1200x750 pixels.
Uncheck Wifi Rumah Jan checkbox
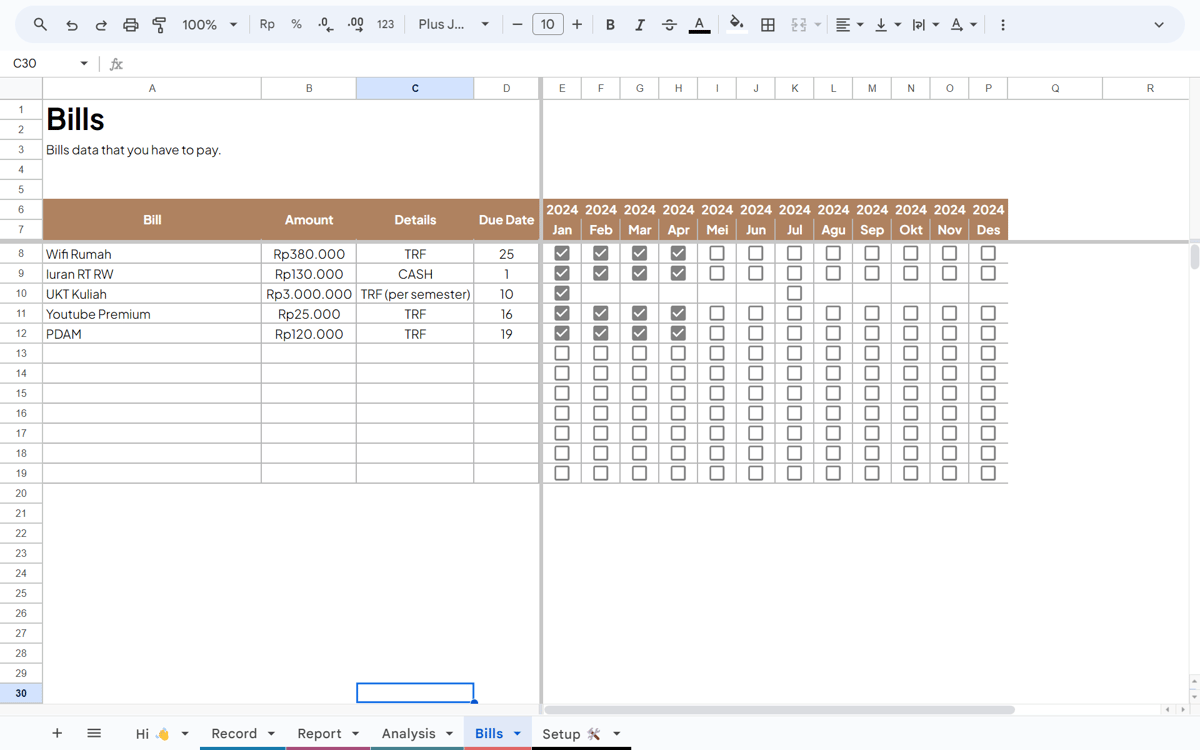click(562, 254)
